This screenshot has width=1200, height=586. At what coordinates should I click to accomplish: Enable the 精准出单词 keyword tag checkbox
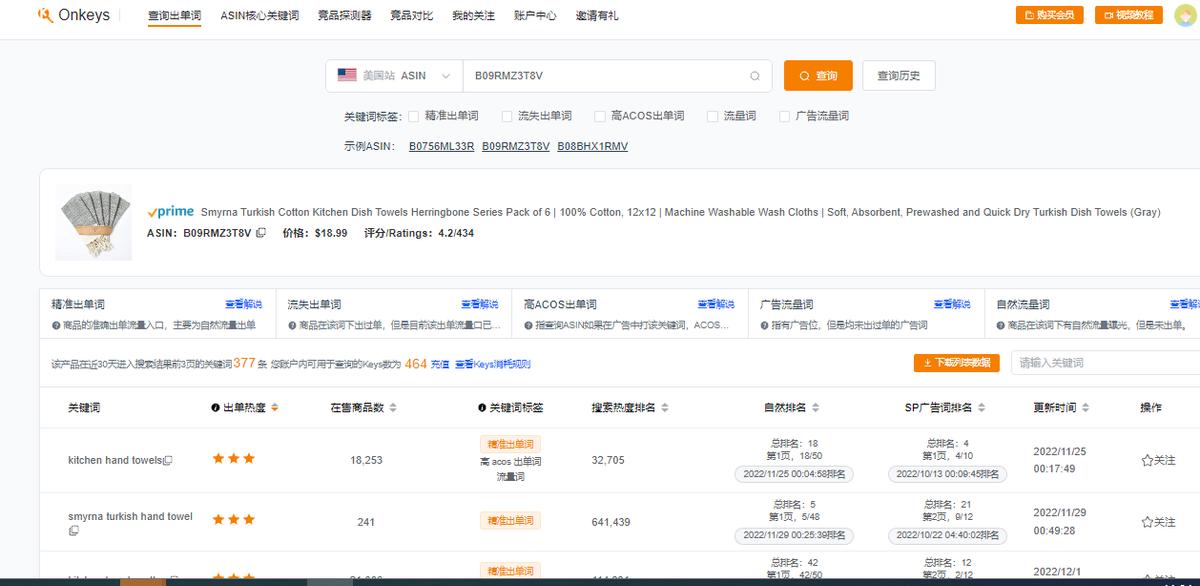pyautogui.click(x=415, y=115)
